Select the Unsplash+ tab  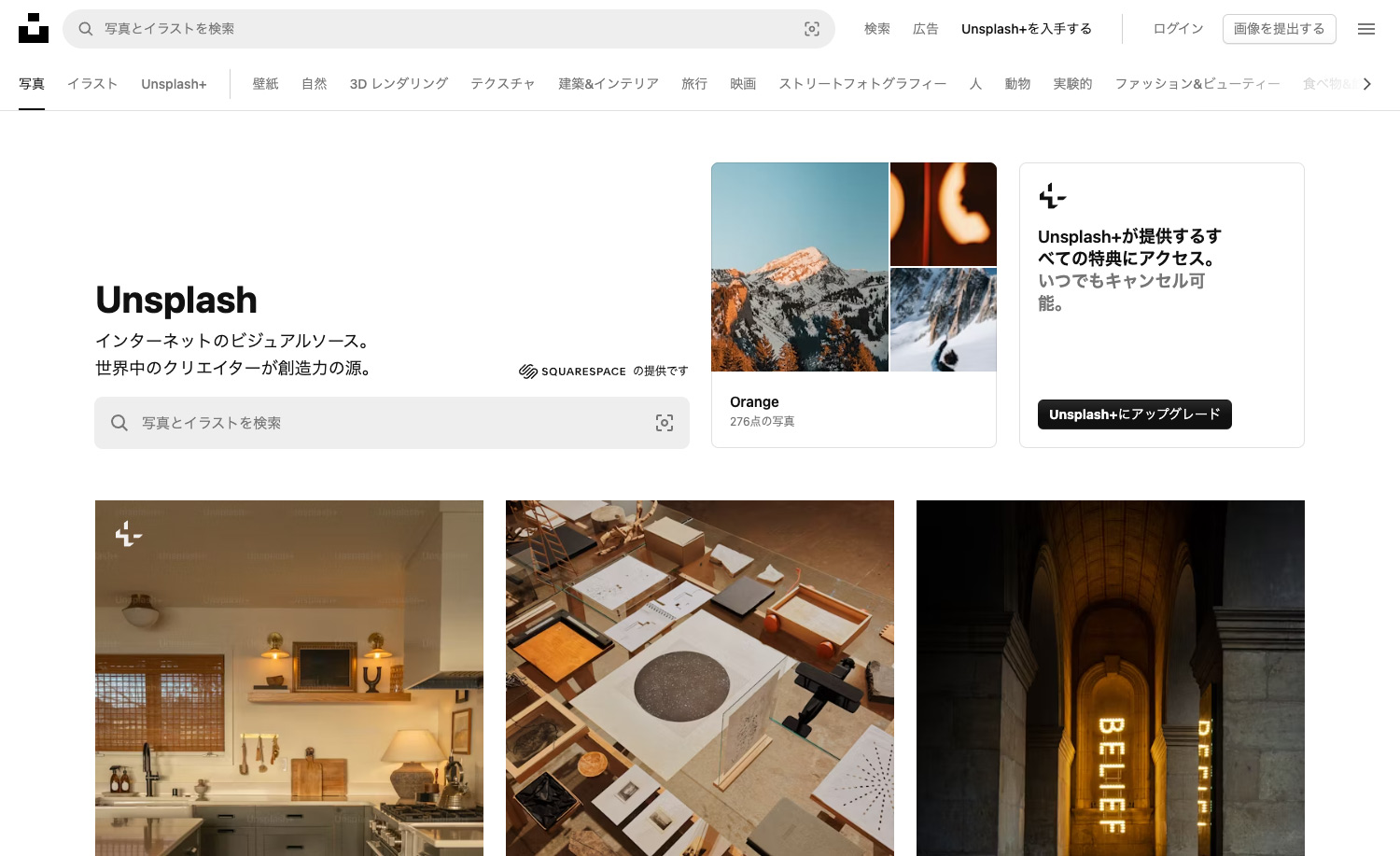pyautogui.click(x=174, y=84)
